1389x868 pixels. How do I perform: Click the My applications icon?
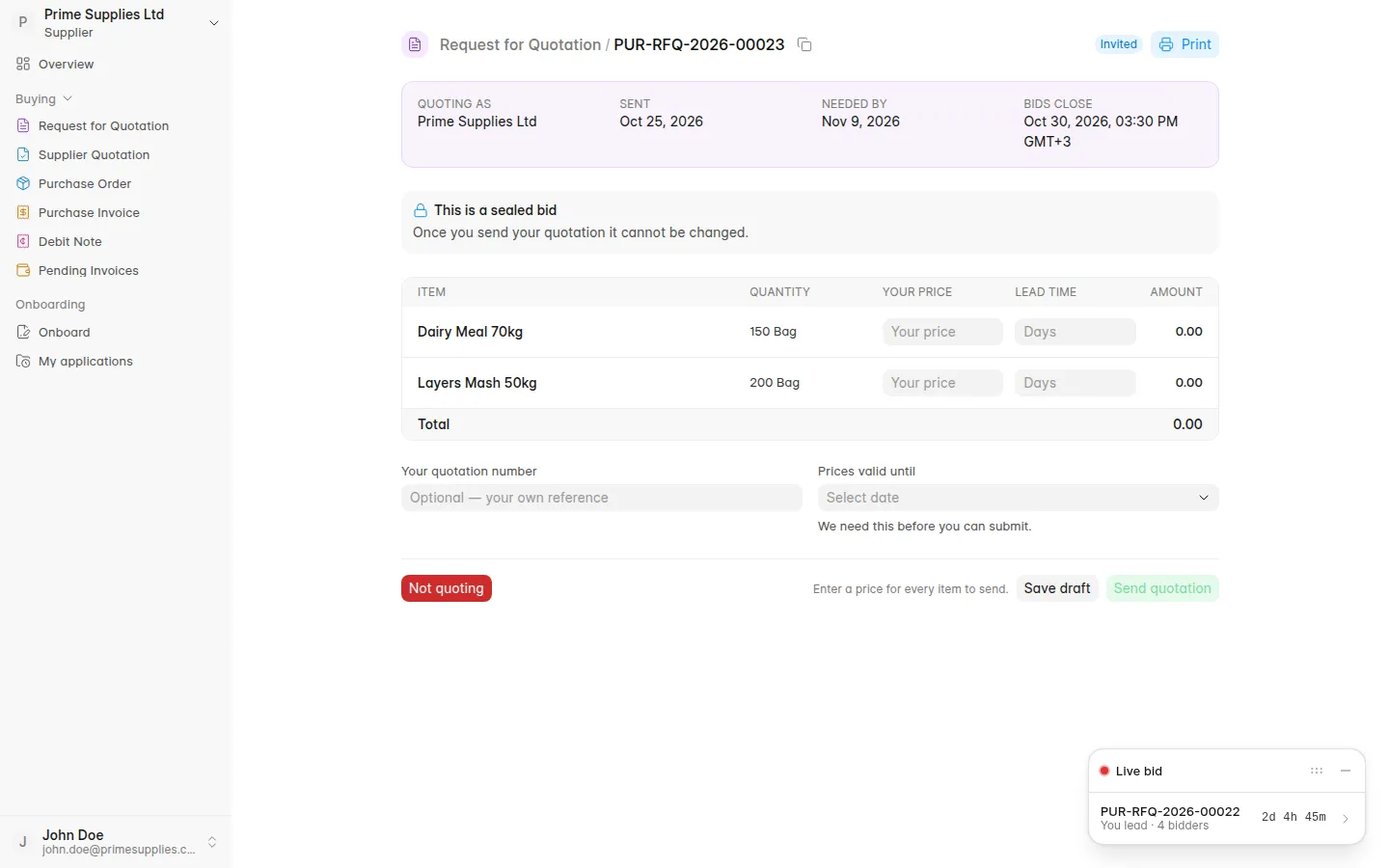pyautogui.click(x=23, y=361)
